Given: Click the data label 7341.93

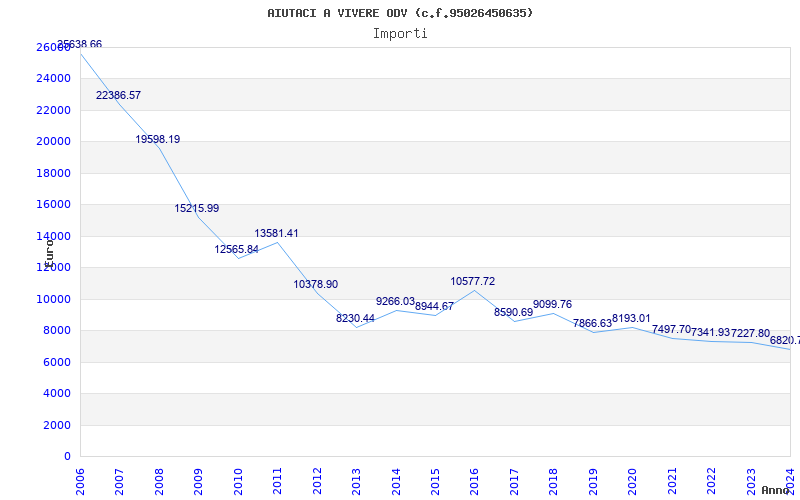Looking at the screenshot, I should pos(711,333).
